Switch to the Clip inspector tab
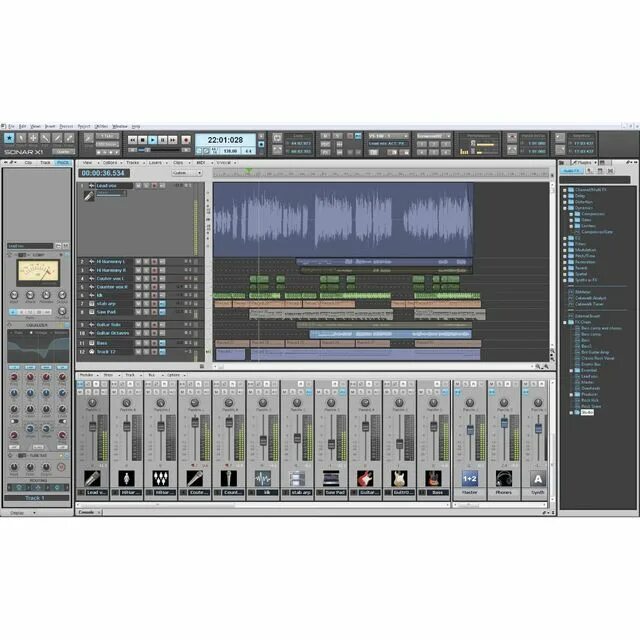 pos(28,163)
